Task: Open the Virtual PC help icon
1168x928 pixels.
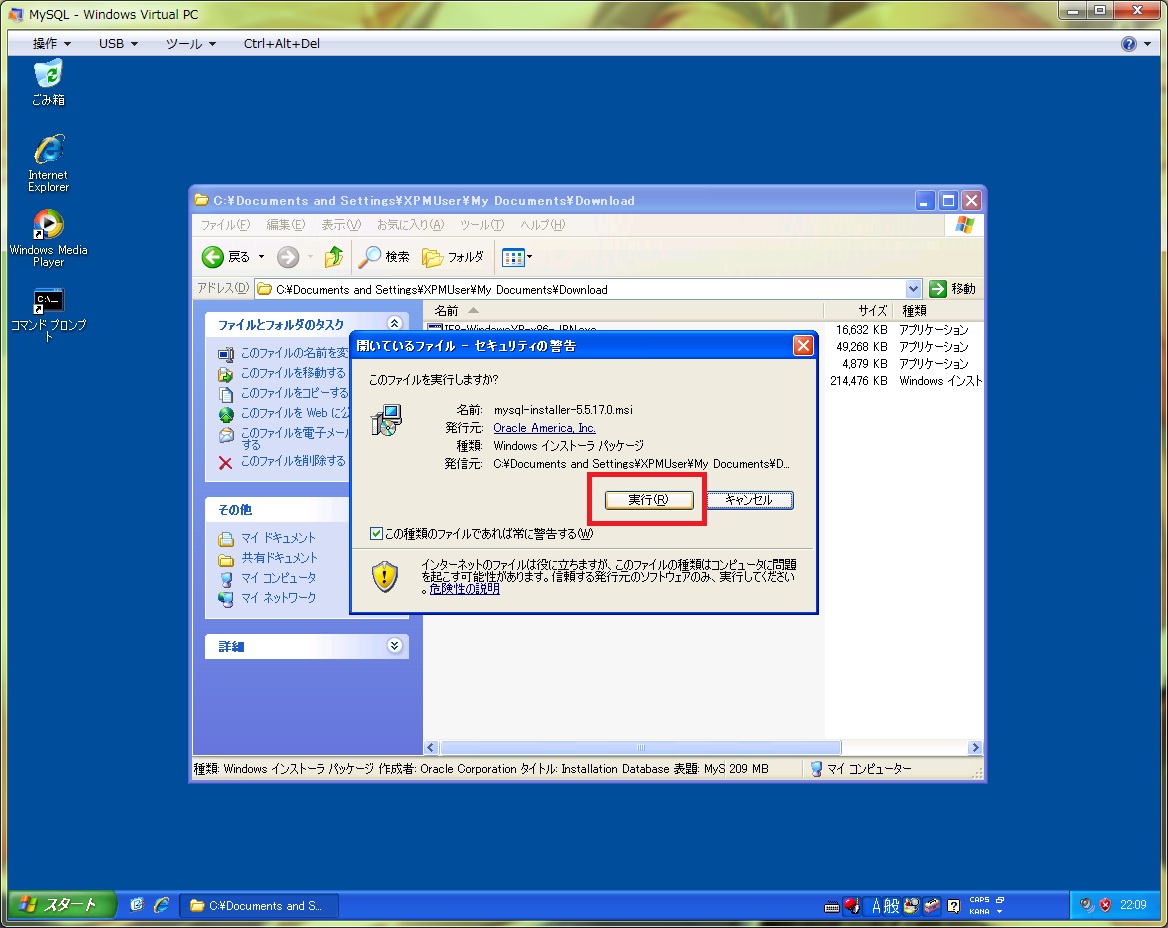Action: (1129, 44)
